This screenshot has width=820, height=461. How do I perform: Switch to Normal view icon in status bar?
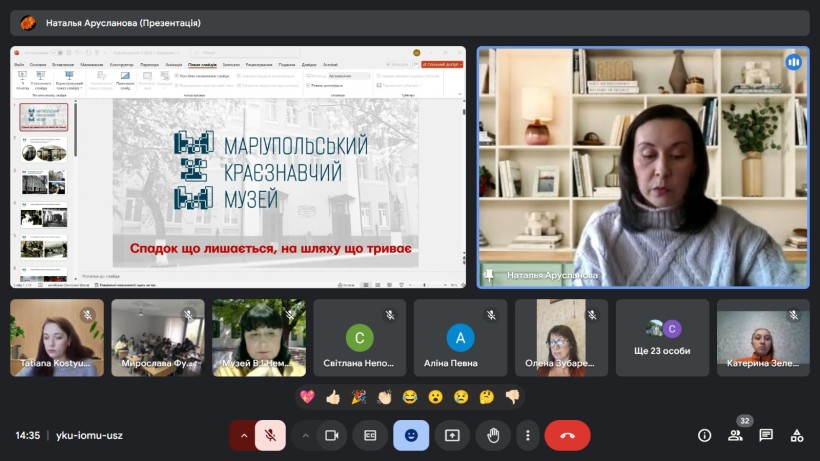pyautogui.click(x=366, y=285)
